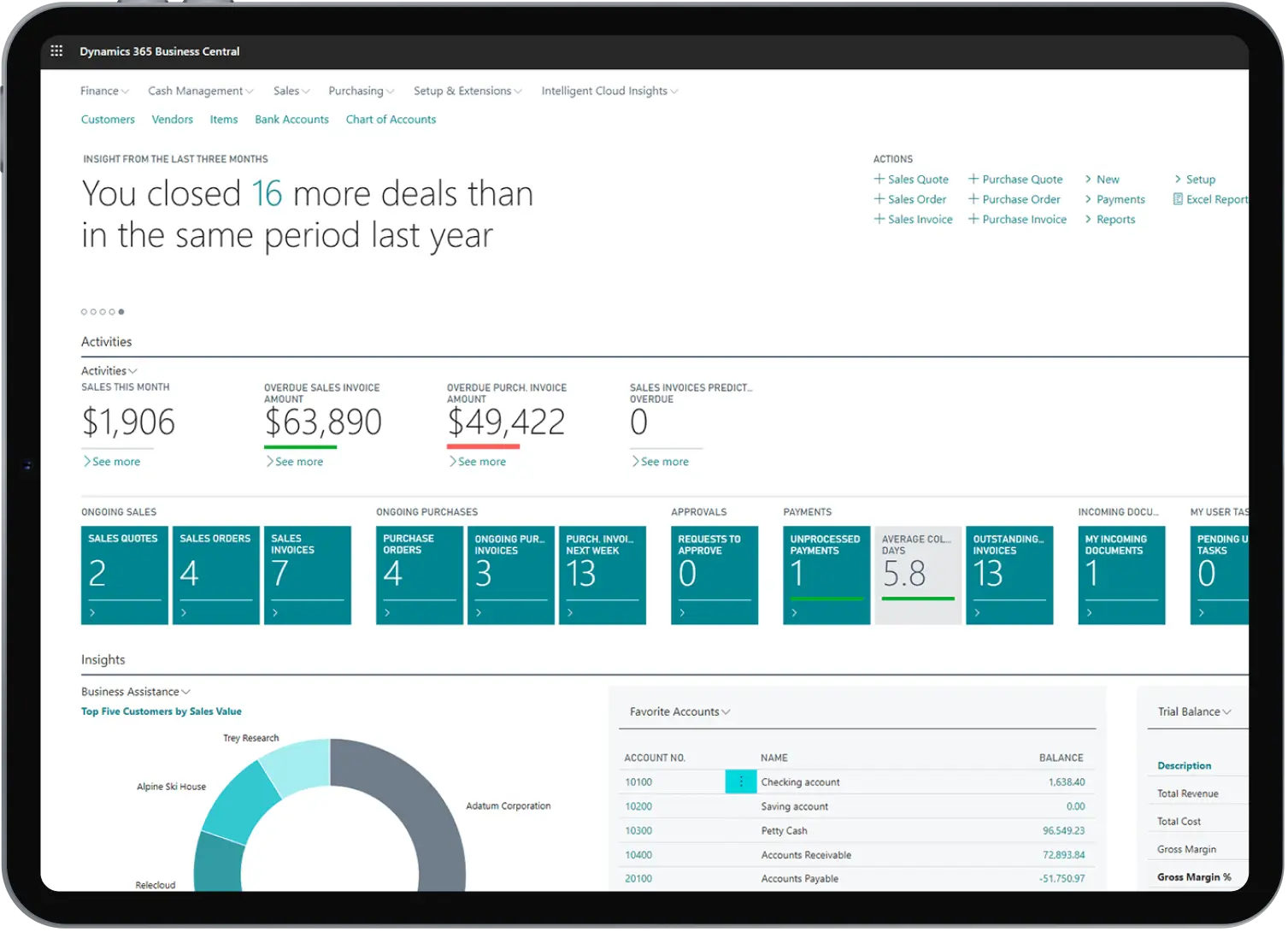Screen dimensions: 1288x932
Task: Click the arrow on Ongoing Purchase Invoices tile
Action: 479,613
